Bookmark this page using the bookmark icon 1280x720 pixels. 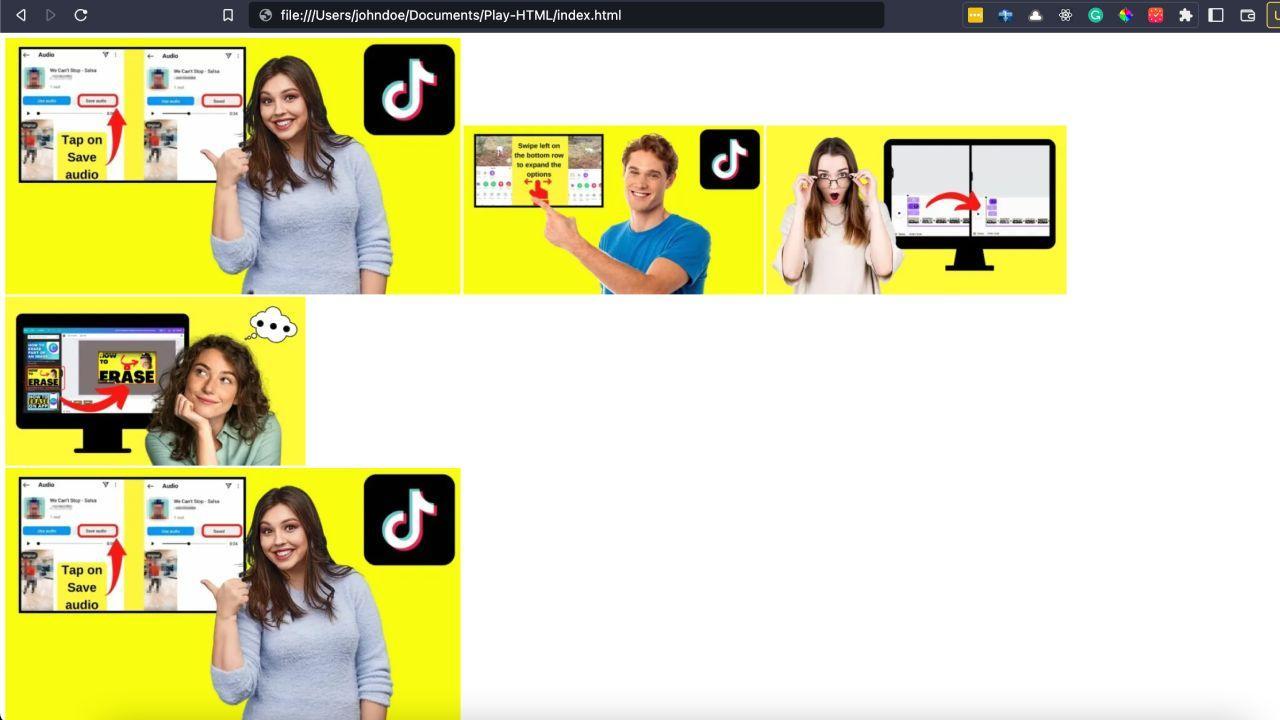click(x=228, y=15)
